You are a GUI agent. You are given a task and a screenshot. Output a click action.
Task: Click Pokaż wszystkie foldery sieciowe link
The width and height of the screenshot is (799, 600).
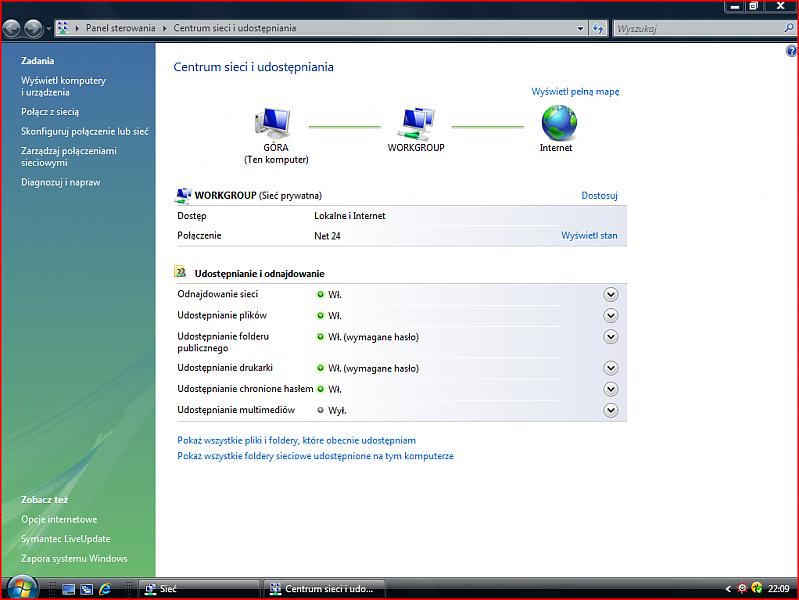click(315, 456)
